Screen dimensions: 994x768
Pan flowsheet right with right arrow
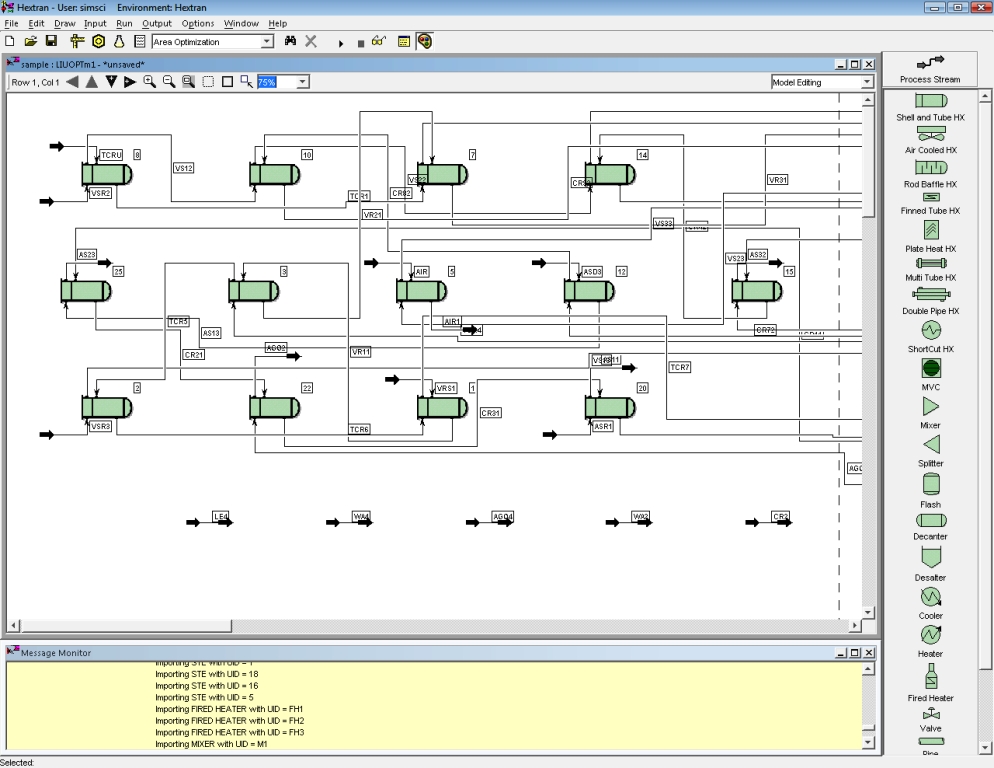point(130,82)
